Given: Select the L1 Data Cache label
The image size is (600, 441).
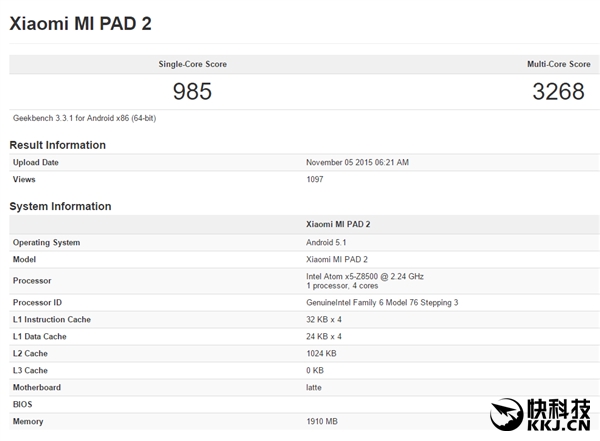Looking at the screenshot, I should pos(39,336).
